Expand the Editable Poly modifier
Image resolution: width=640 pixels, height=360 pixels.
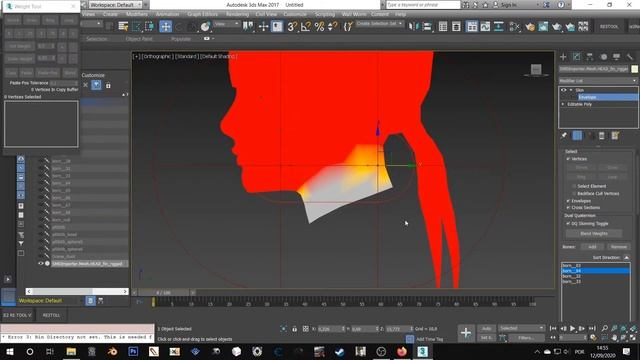(563, 104)
